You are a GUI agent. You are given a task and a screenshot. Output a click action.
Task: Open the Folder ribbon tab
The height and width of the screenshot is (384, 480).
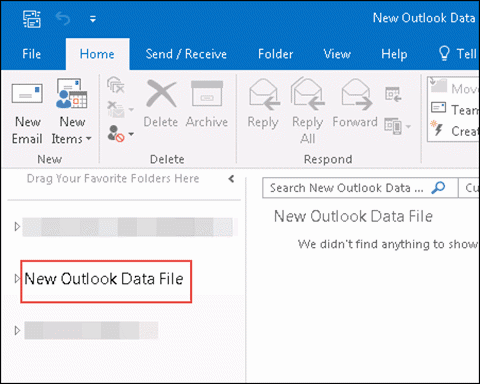tap(276, 54)
